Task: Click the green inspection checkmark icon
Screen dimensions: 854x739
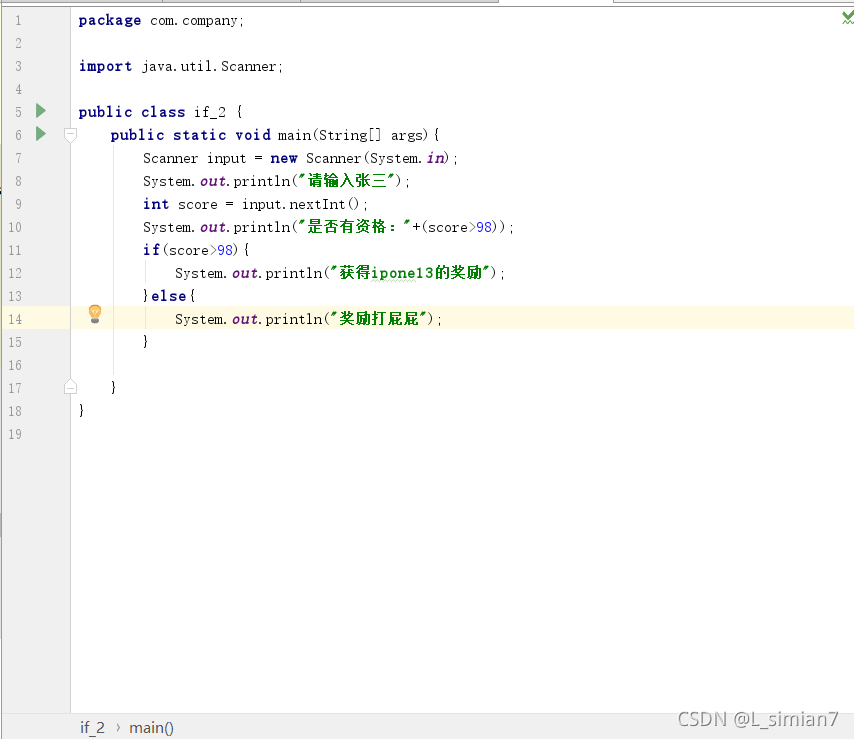Action: point(847,18)
